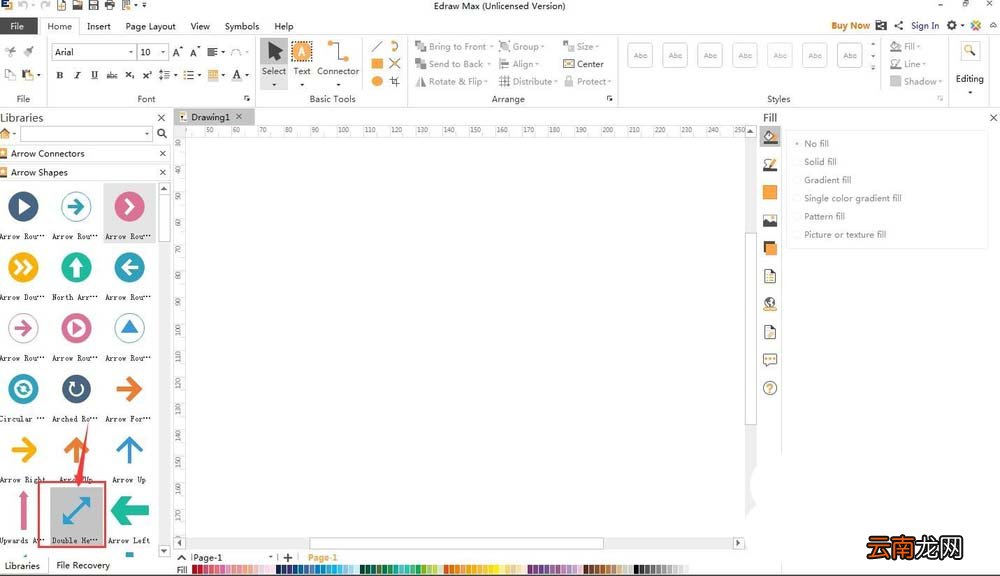Open the Symbols tab
Image resolution: width=1000 pixels, height=576 pixels.
[x=242, y=26]
